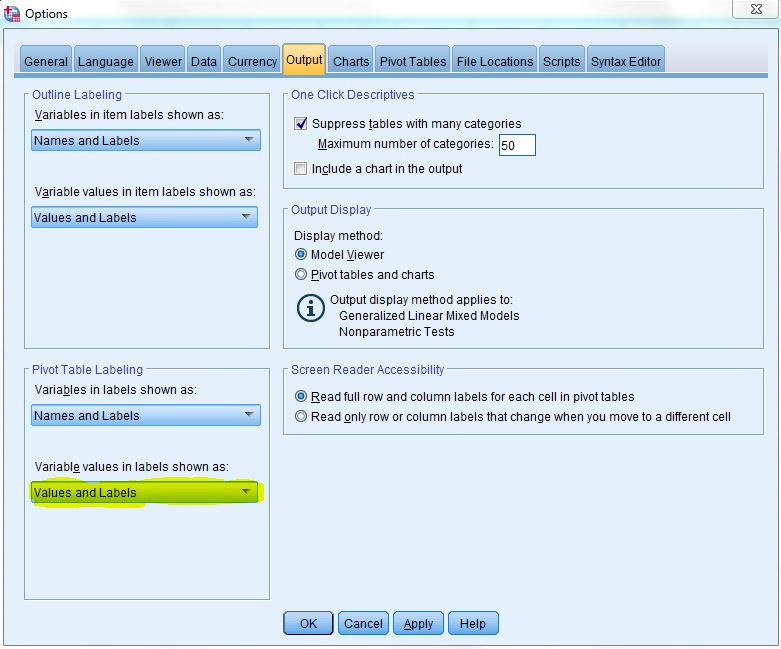This screenshot has height=649, width=781.
Task: Enable Include a chart in the output
Action: pyautogui.click(x=301, y=169)
